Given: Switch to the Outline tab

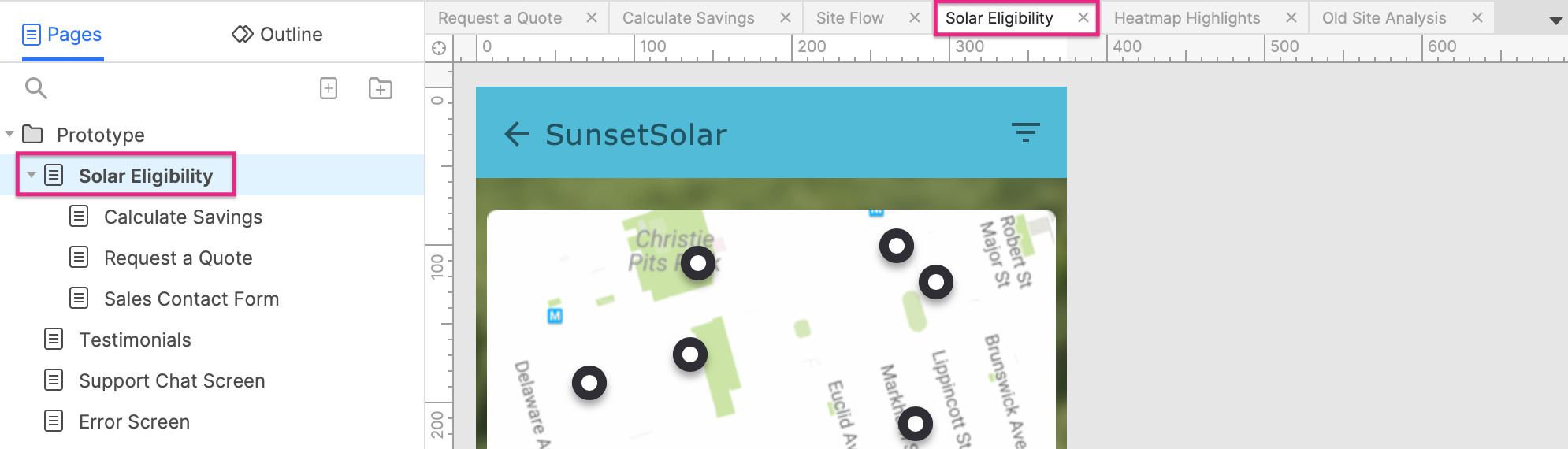Looking at the screenshot, I should tap(277, 35).
